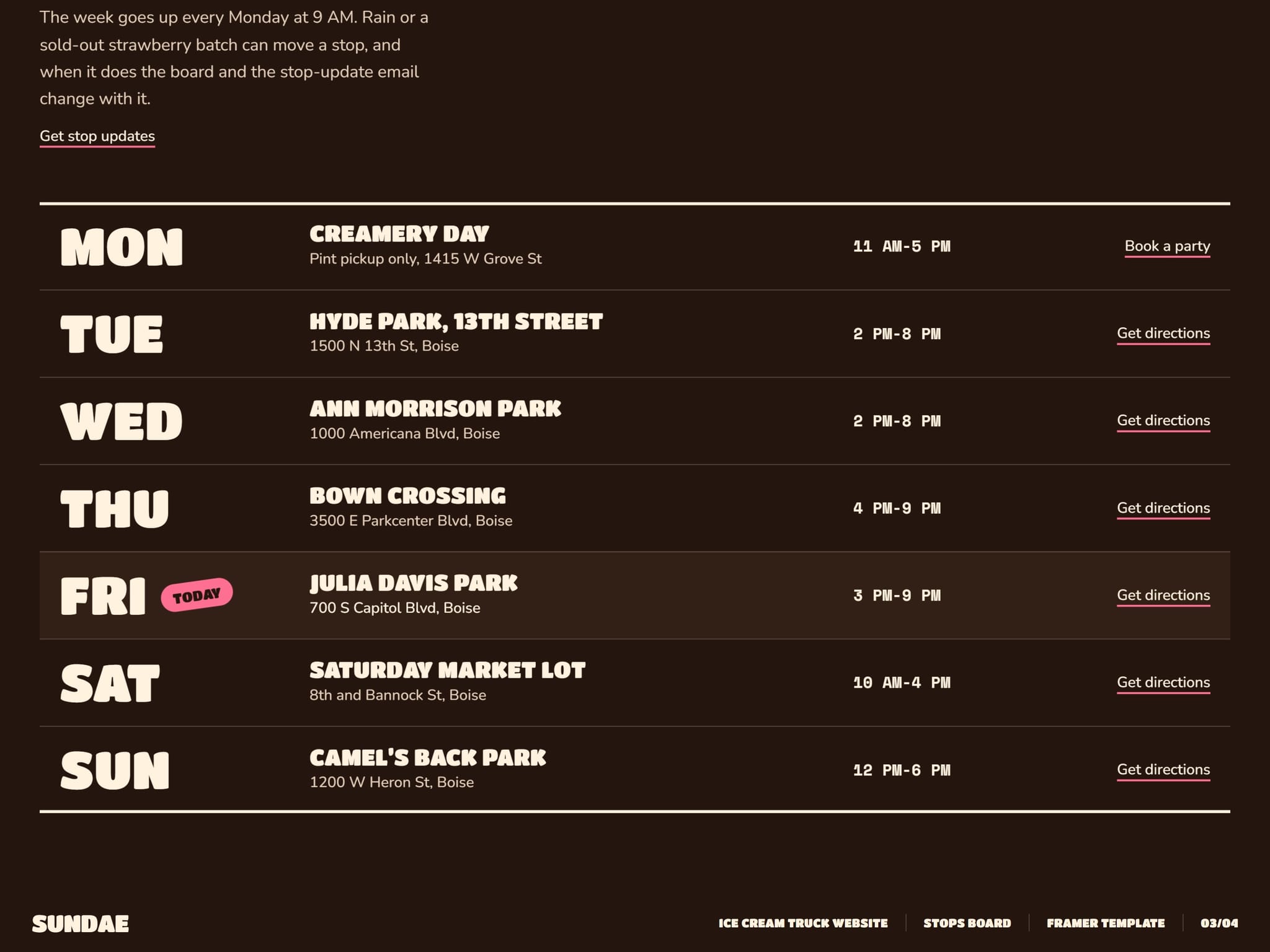1270x952 pixels.
Task: Get directions to Camel's Back Park
Action: 1163,770
